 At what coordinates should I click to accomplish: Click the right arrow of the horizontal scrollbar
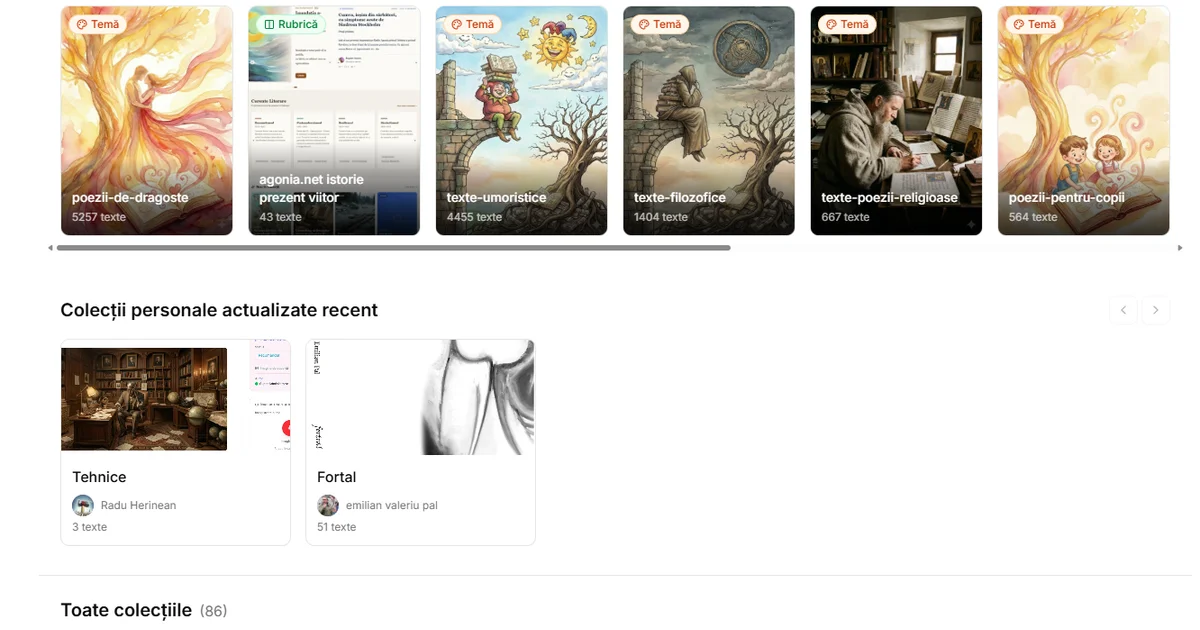pyautogui.click(x=1180, y=248)
